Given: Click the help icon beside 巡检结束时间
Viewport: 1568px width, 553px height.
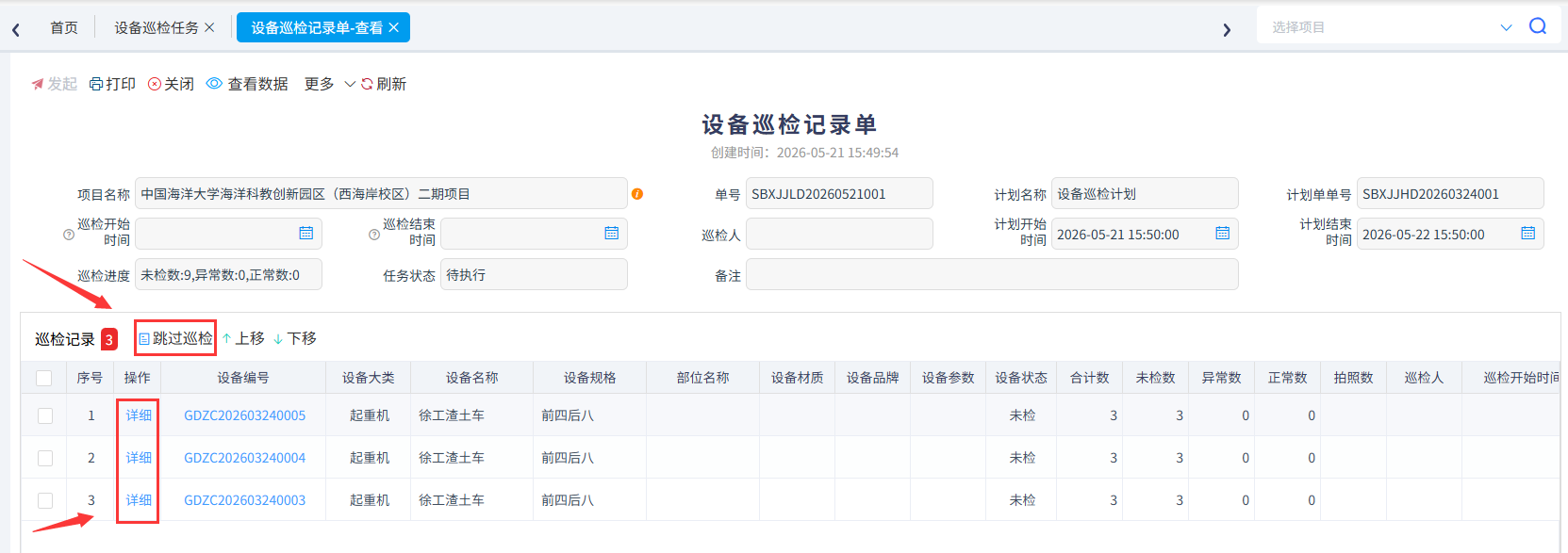Looking at the screenshot, I should (374, 235).
